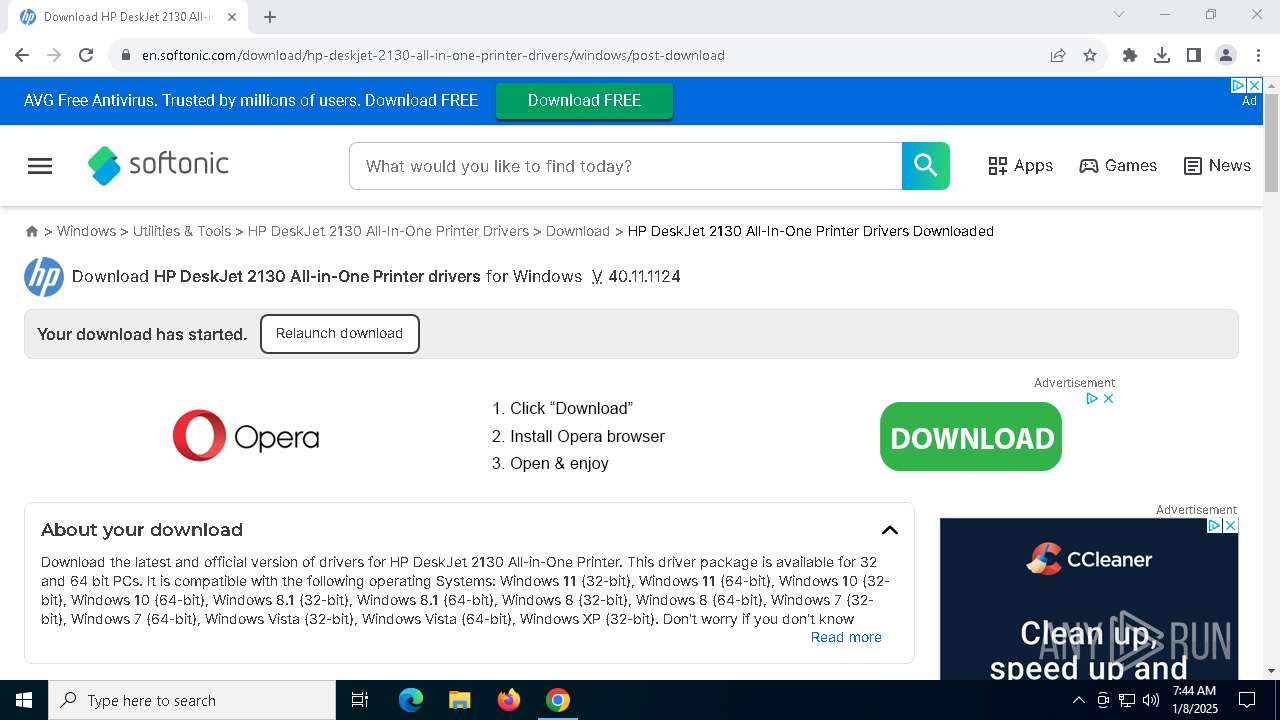
Task: Open the Games section
Action: tap(1118, 166)
